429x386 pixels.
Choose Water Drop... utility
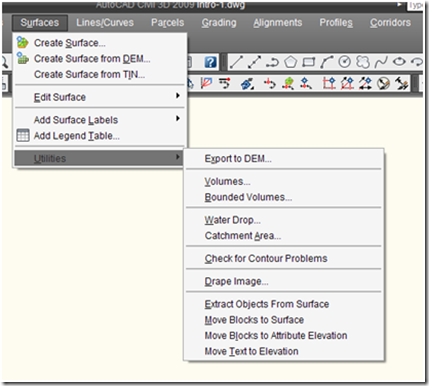284,220
